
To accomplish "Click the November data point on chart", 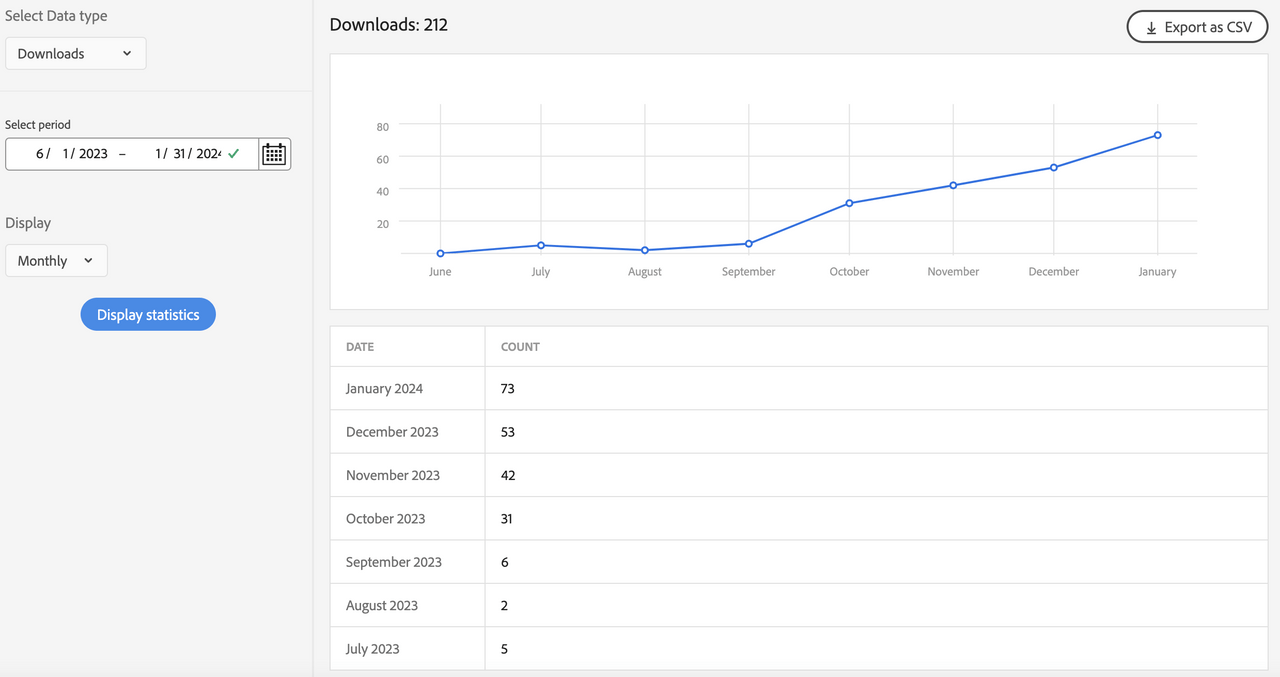I will click(x=953, y=185).
